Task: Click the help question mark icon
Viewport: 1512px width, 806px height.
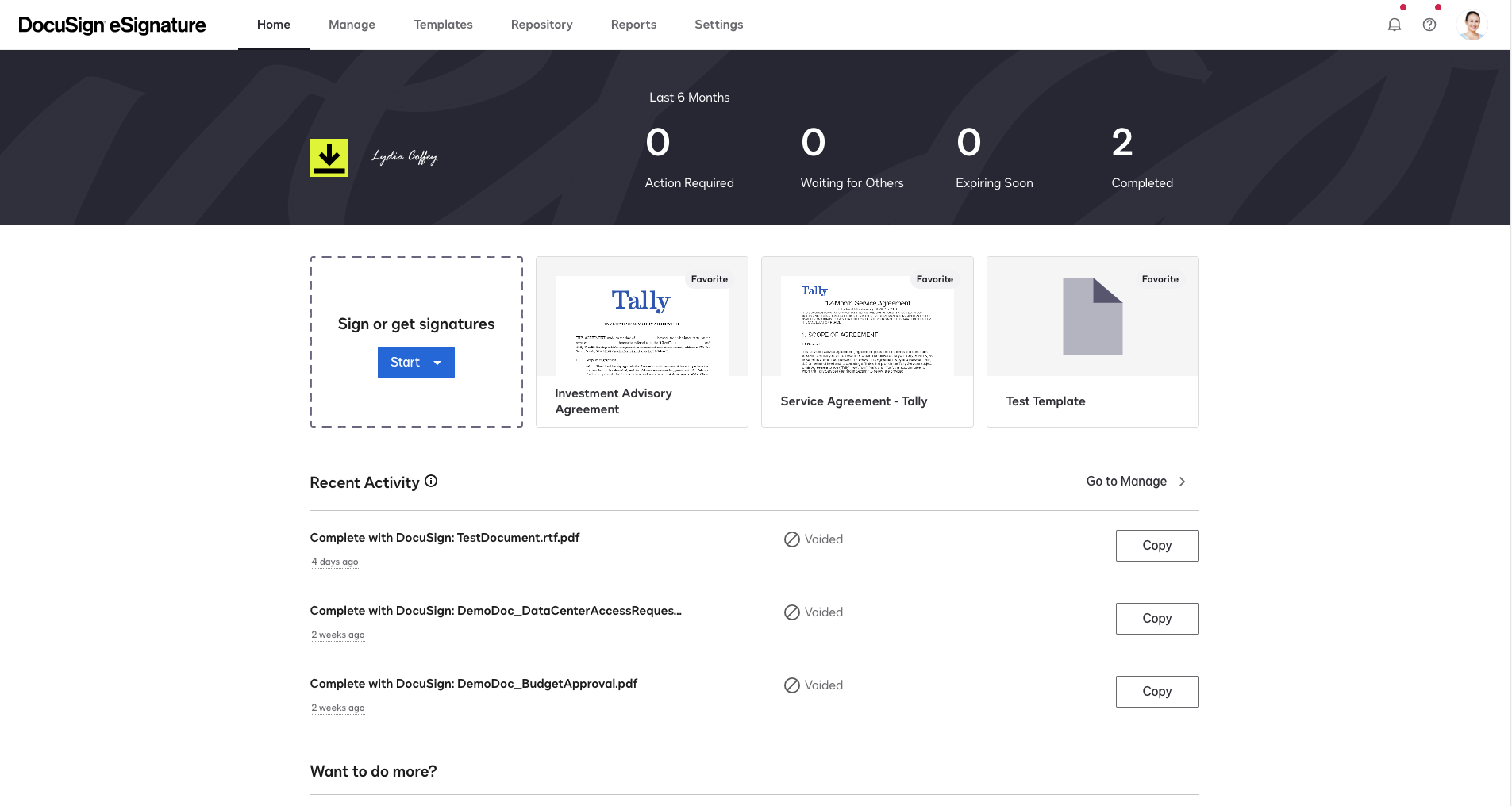Action: (1429, 25)
